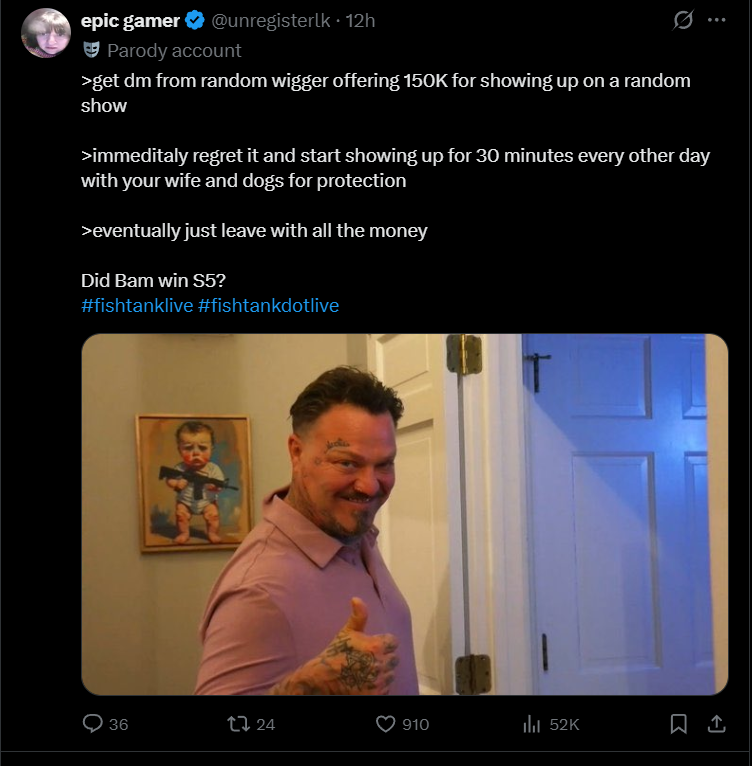Viewport: 752px width, 766px height.
Task: Open the reply speech bubble icon
Action: coord(92,723)
